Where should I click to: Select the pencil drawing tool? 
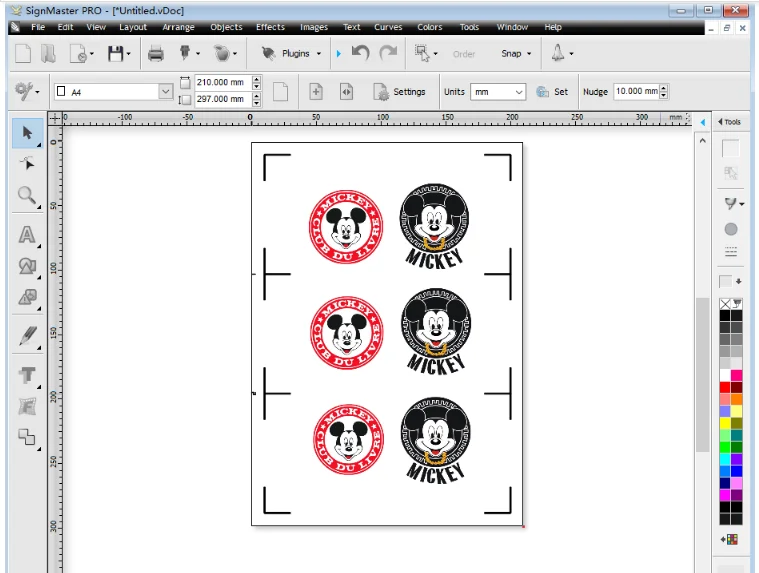click(x=28, y=336)
